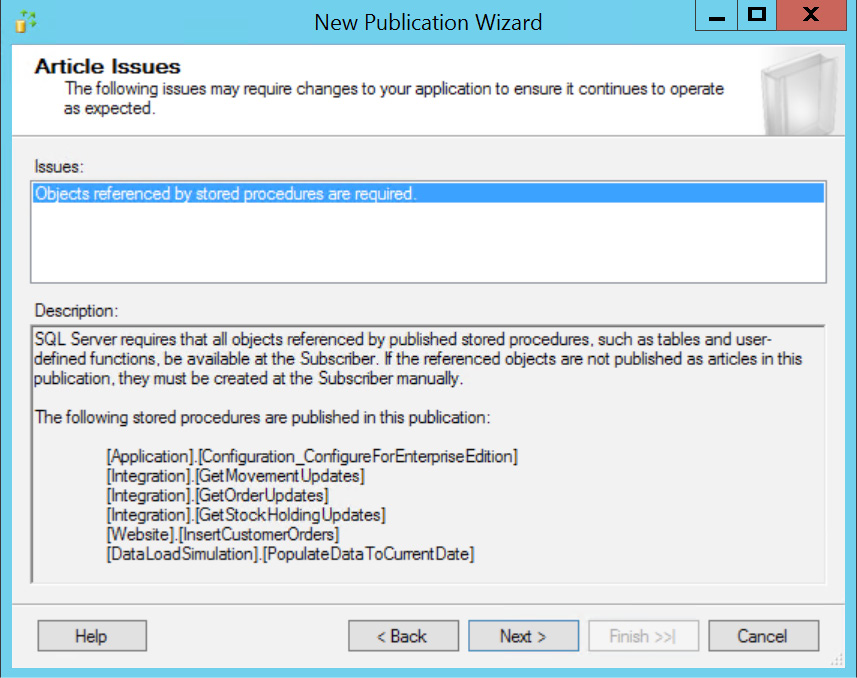Click 'The following stored procedures are published' line
This screenshot has width=857, height=678.
point(262,417)
